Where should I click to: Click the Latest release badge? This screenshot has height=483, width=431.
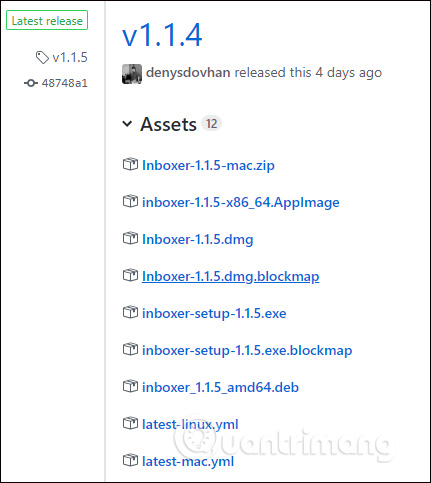pyautogui.click(x=47, y=20)
